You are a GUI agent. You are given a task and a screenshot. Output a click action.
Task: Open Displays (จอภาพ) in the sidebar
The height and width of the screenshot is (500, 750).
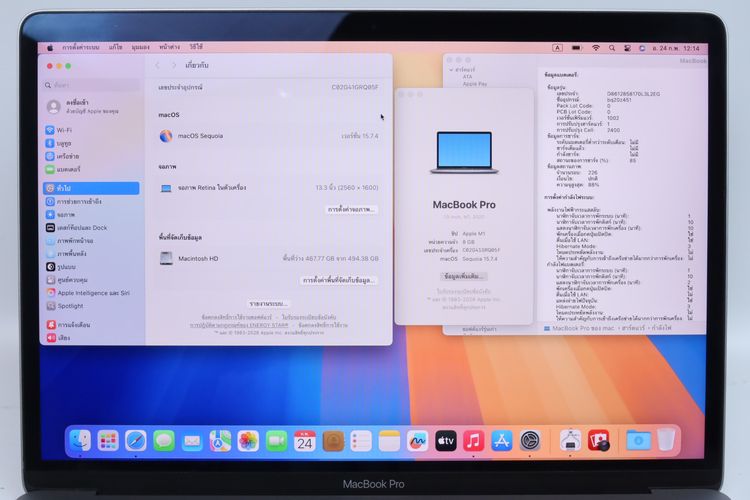[60, 214]
